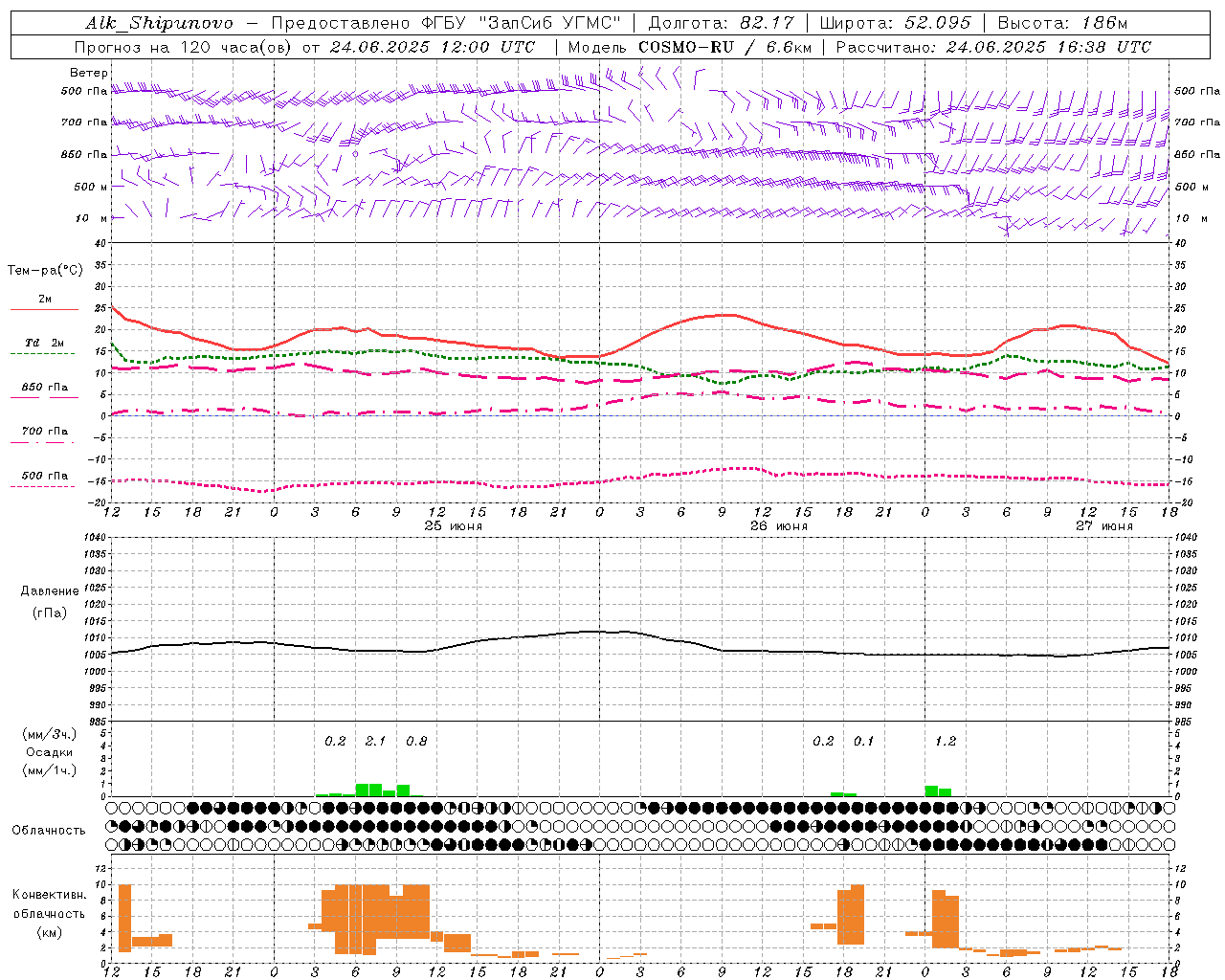Click the station name Alk_Shipunovo
Image resolution: width=1225 pixels, height=980 pixels.
(x=159, y=23)
